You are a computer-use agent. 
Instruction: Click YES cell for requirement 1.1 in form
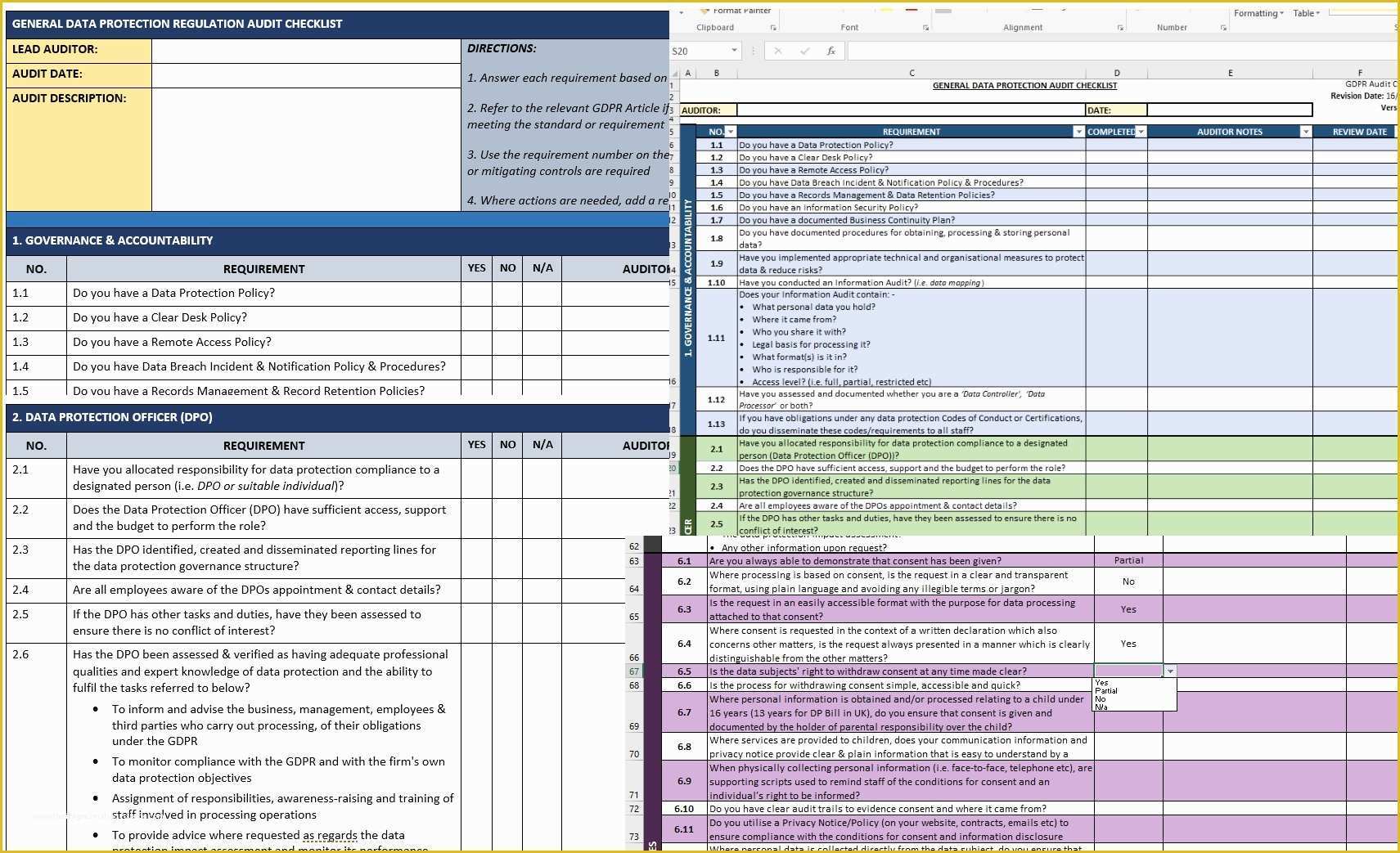[x=476, y=294]
